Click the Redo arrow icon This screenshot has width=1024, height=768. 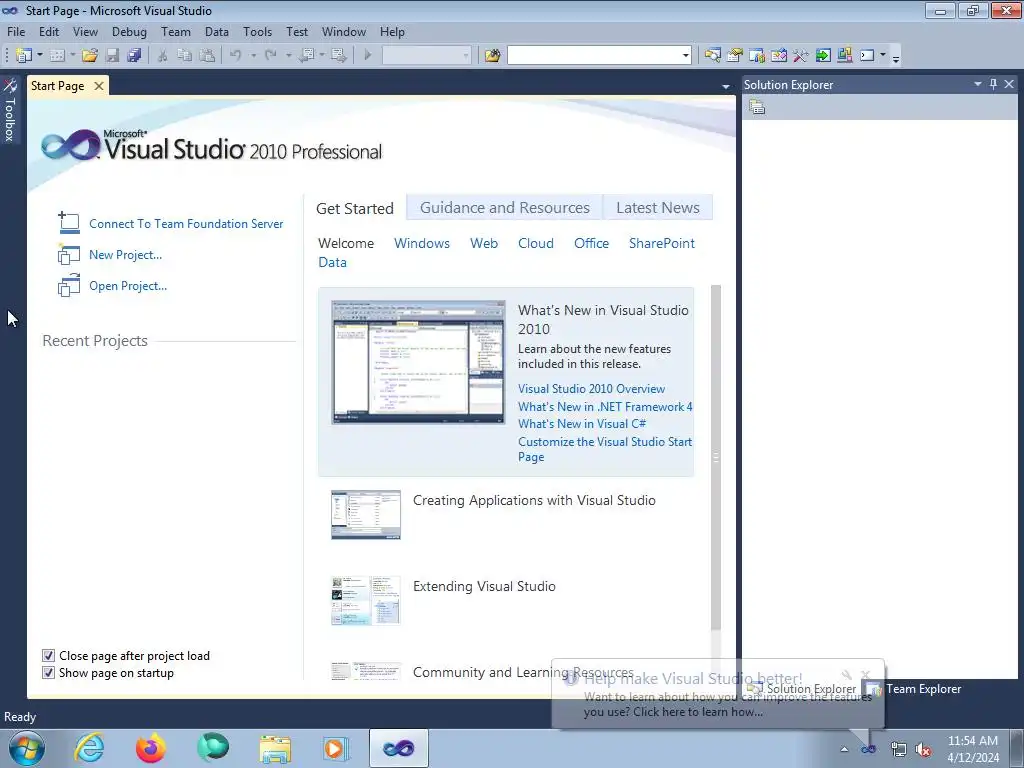pos(271,56)
